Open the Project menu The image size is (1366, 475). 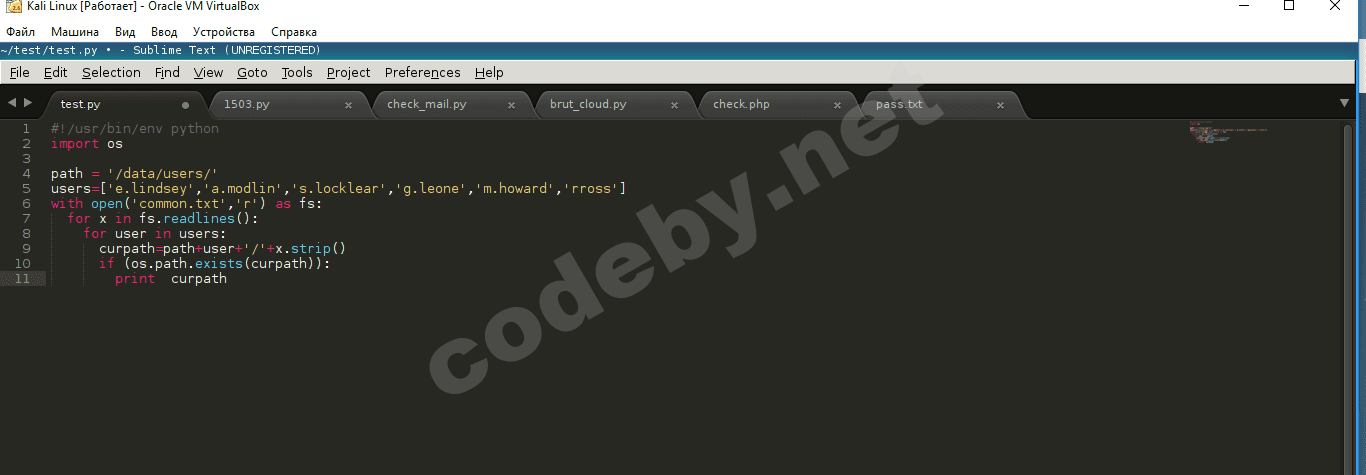348,72
